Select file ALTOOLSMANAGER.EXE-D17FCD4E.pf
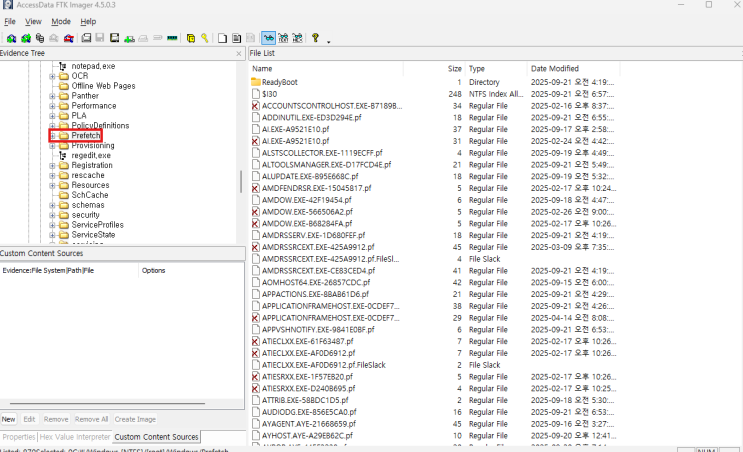This screenshot has width=743, height=452. pos(326,165)
